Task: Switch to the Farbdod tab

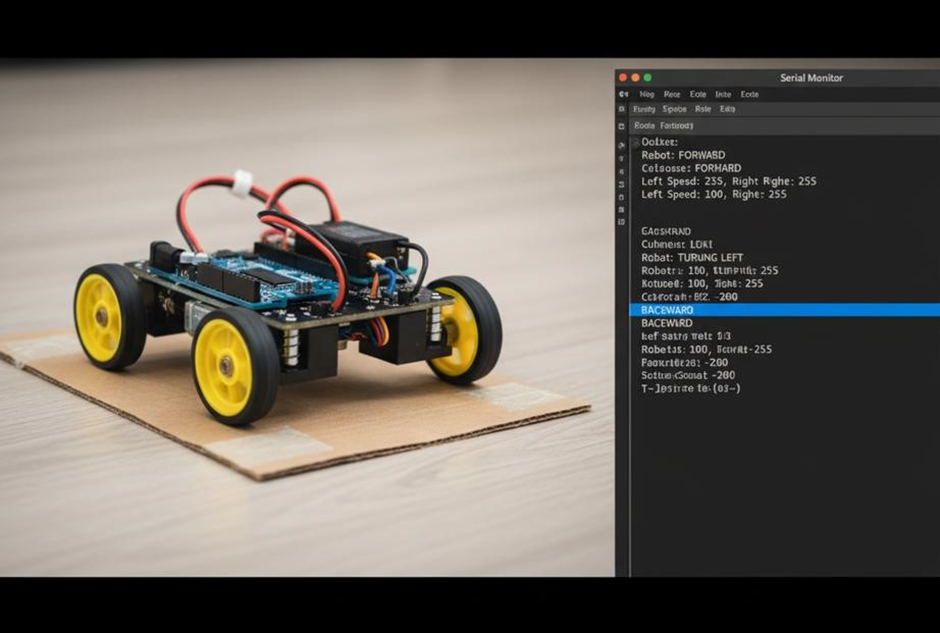Action: [x=676, y=126]
